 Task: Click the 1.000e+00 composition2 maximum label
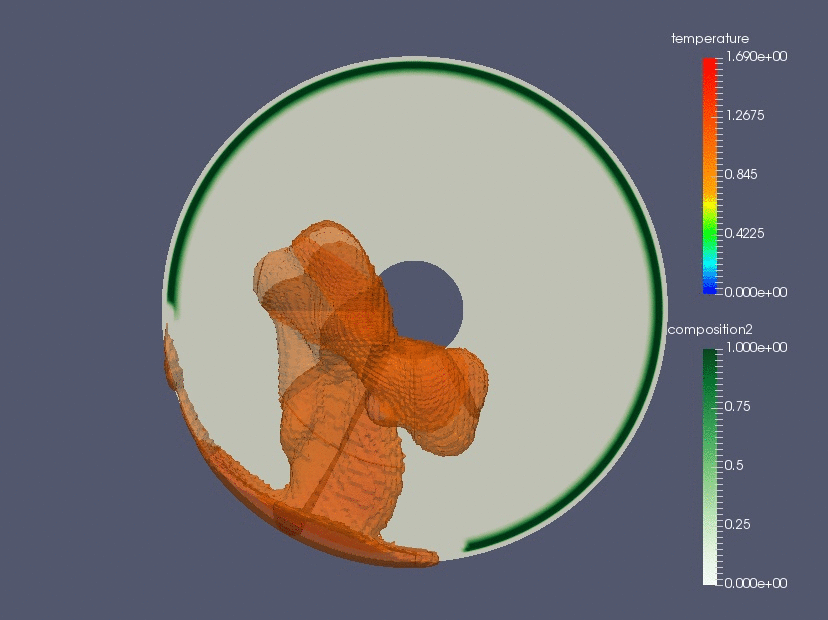[756, 347]
